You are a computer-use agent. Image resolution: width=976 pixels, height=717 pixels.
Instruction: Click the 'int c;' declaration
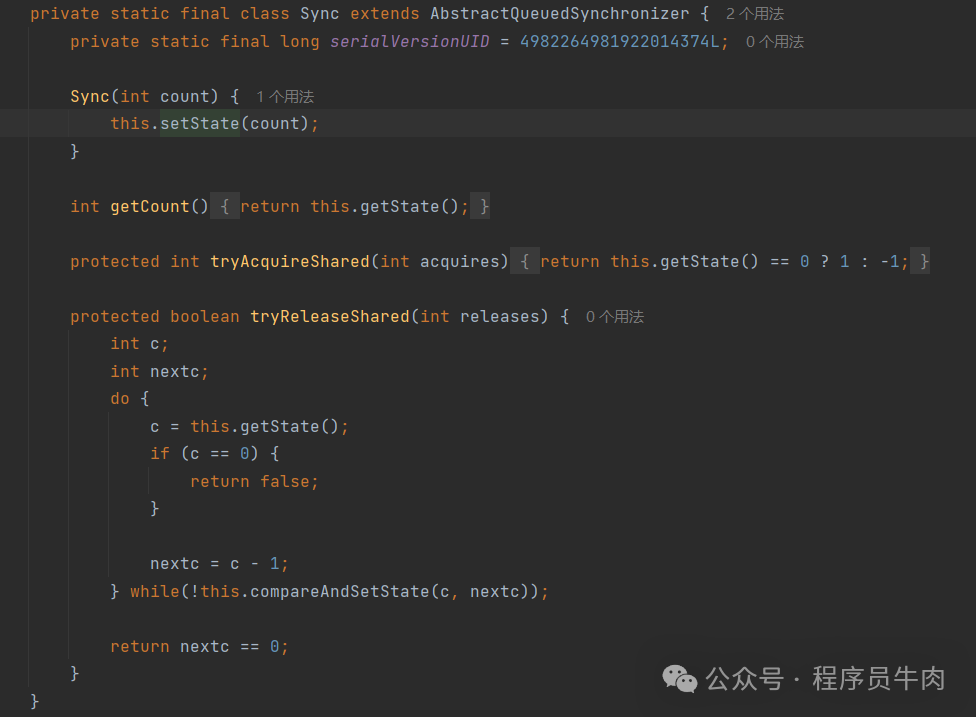coord(139,344)
